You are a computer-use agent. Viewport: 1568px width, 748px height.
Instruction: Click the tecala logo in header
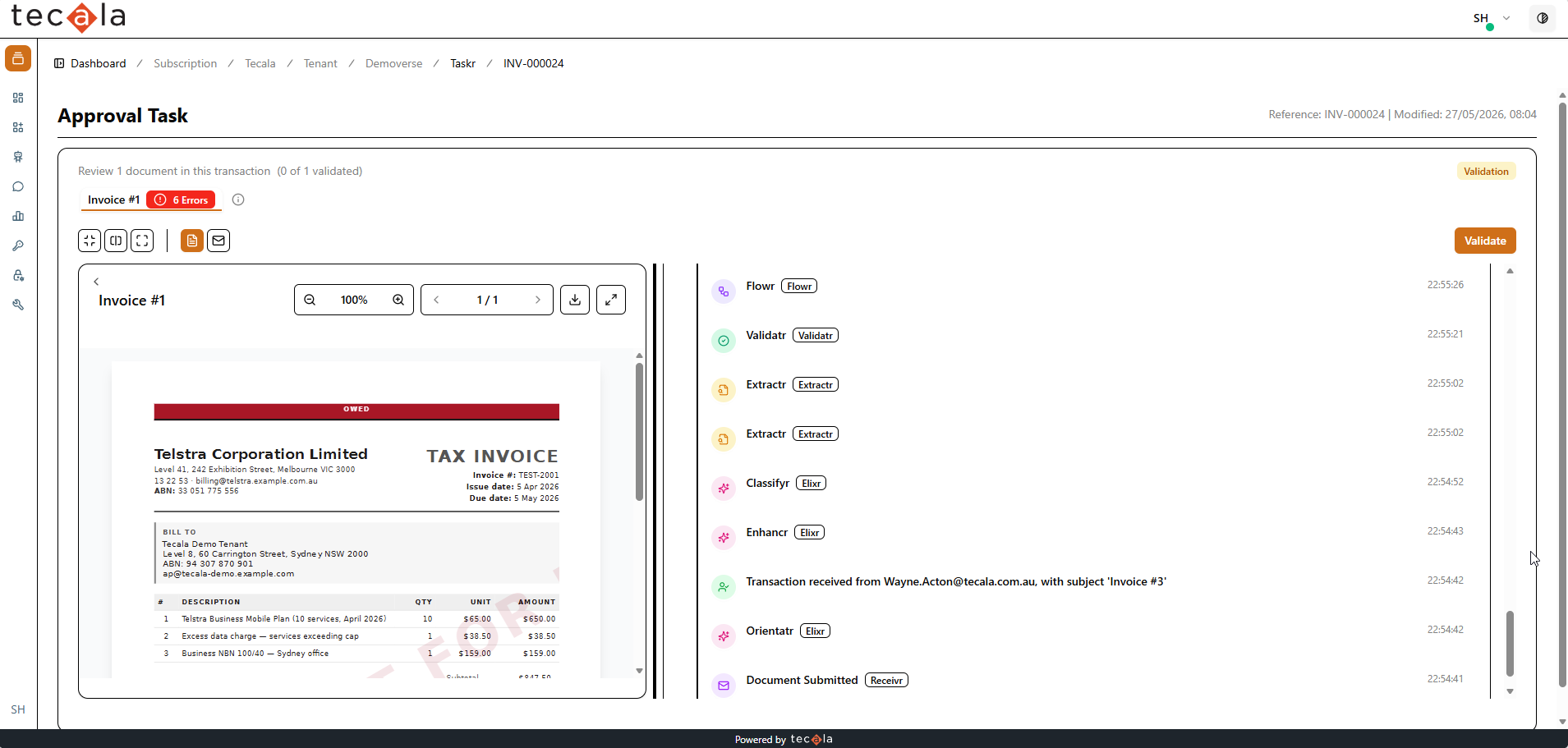click(68, 17)
